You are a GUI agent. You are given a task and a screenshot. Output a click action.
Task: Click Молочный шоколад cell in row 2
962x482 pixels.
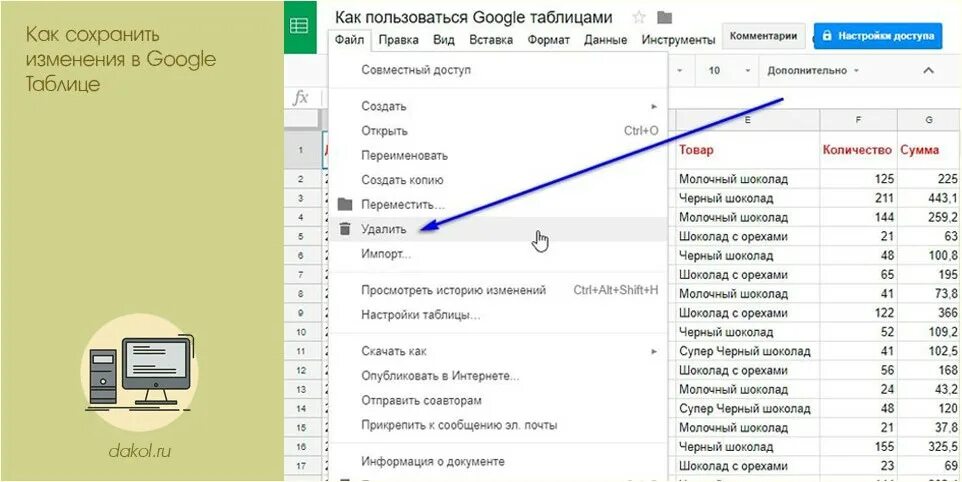[747, 179]
